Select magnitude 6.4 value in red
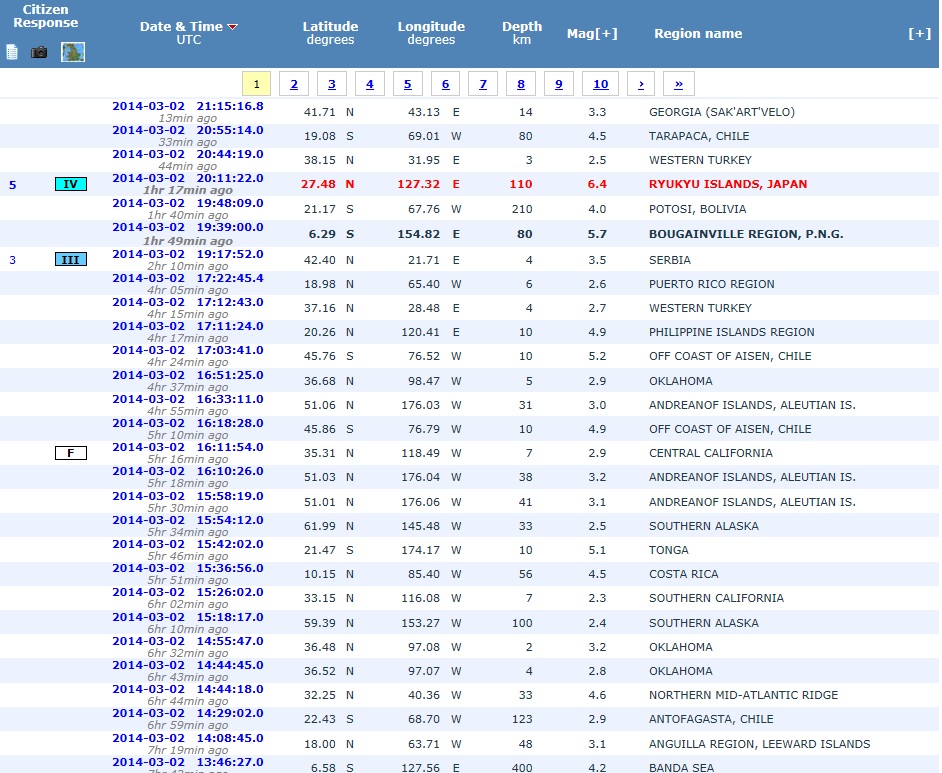The image size is (942, 773). click(597, 184)
